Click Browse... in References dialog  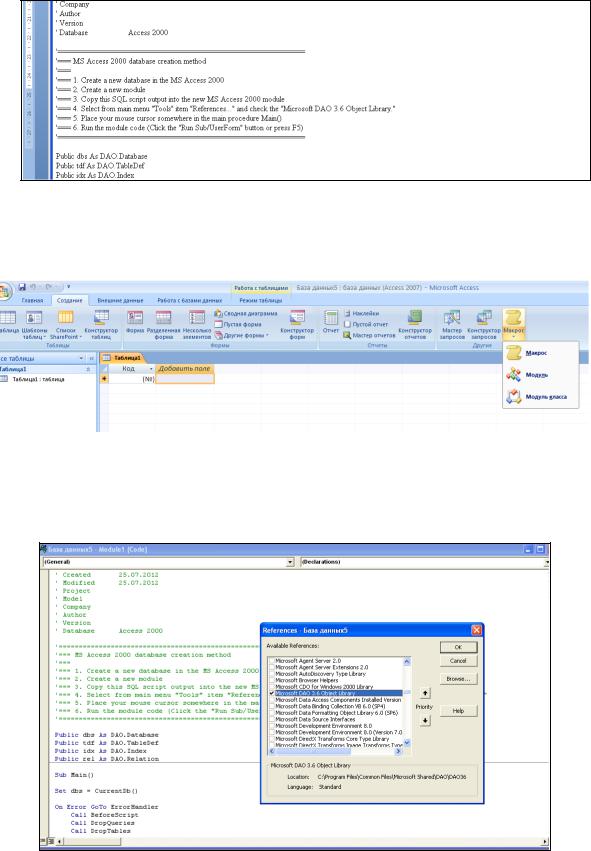[x=458, y=679]
